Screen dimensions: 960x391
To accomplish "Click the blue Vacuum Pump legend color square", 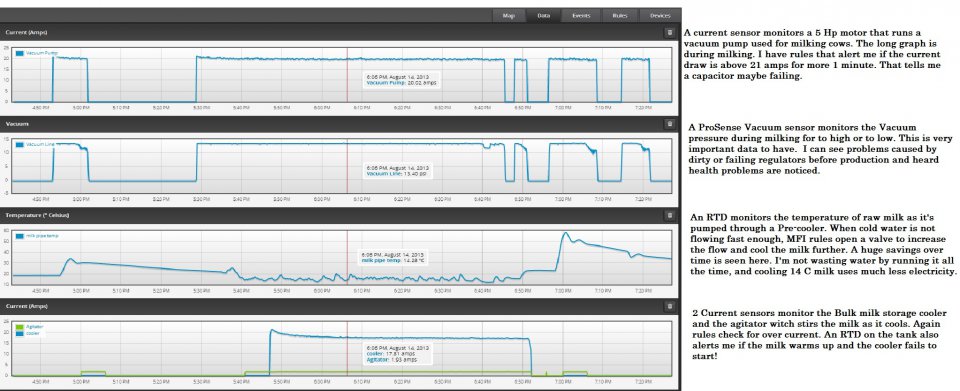I will 20,53.
